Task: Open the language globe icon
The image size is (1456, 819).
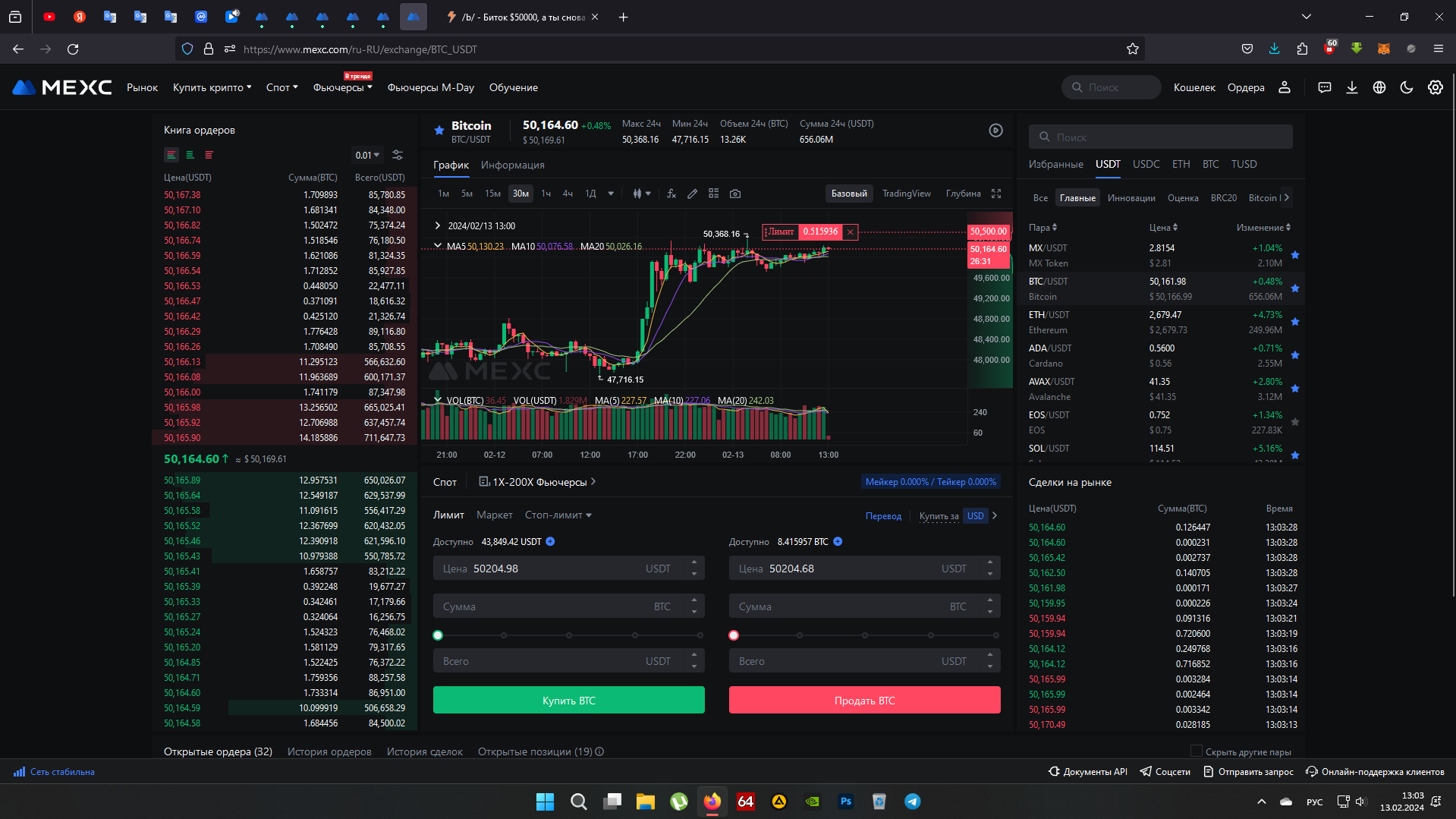Action: tap(1379, 87)
